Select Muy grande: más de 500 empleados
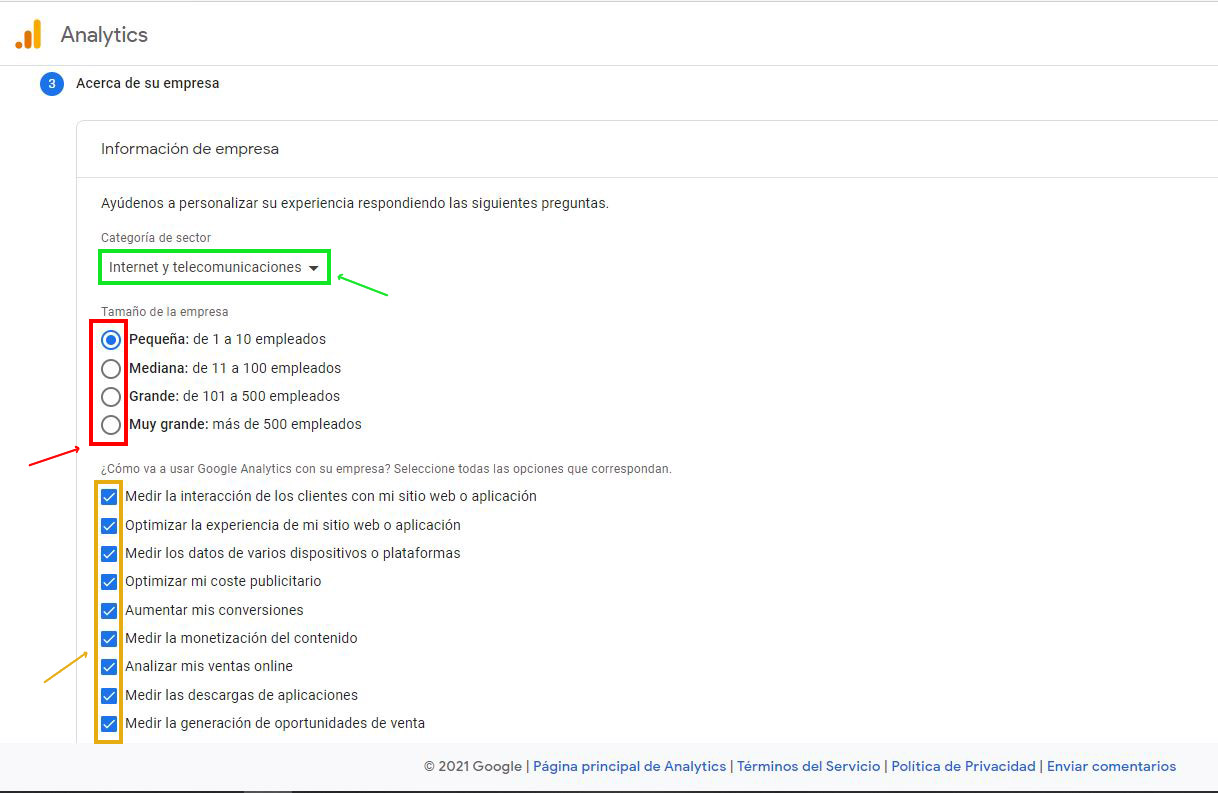1218x793 pixels. (111, 425)
